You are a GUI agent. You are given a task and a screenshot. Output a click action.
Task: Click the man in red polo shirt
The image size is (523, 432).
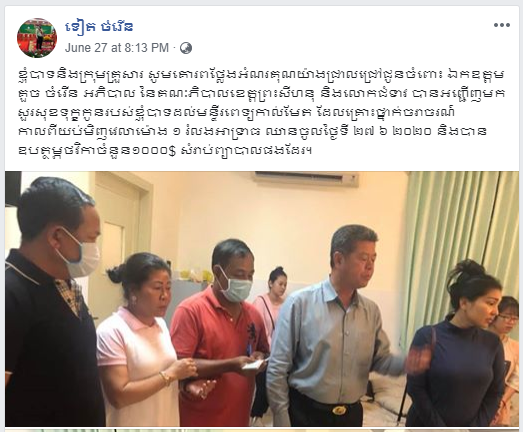(220, 334)
